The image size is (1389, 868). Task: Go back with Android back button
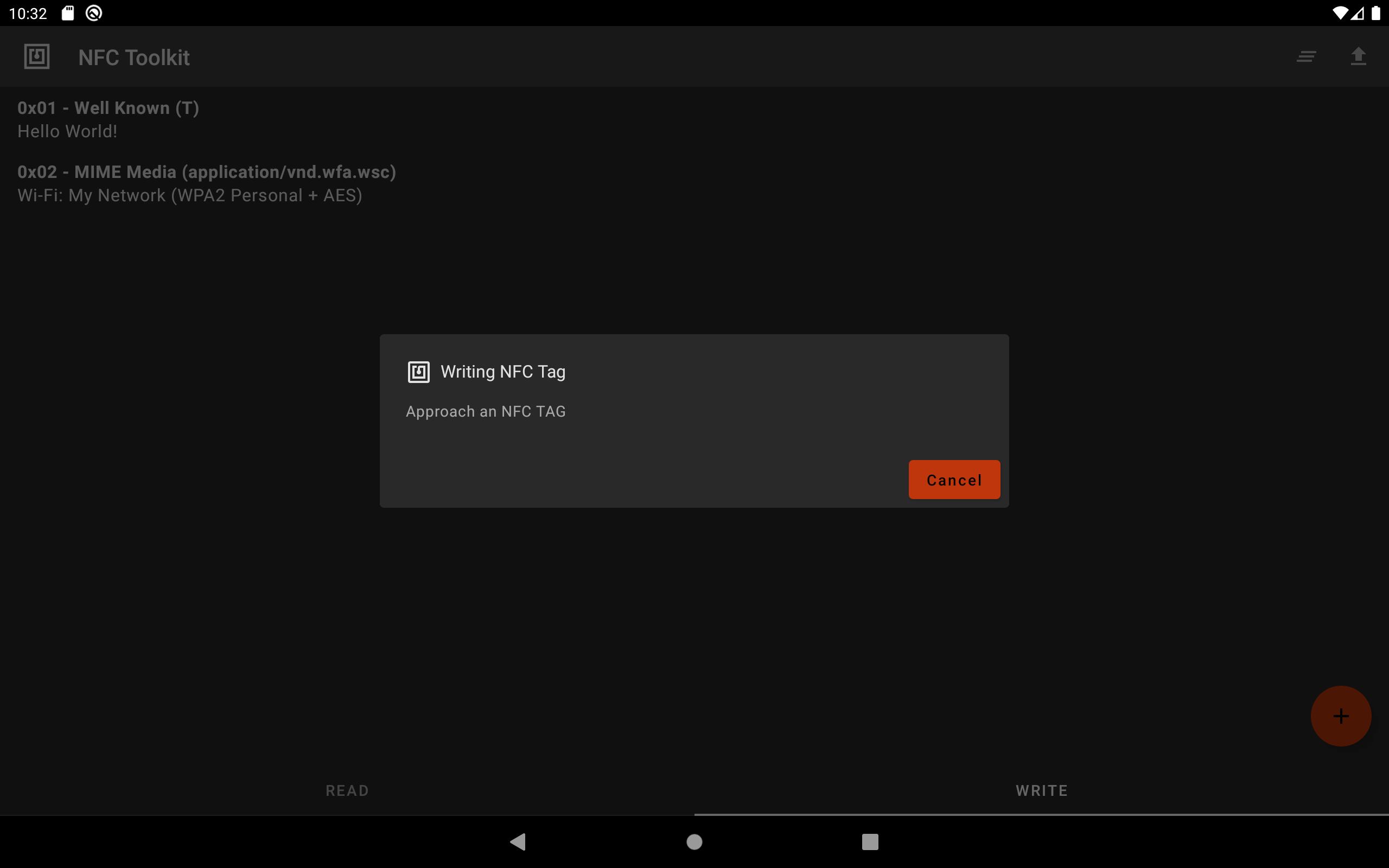(x=518, y=841)
